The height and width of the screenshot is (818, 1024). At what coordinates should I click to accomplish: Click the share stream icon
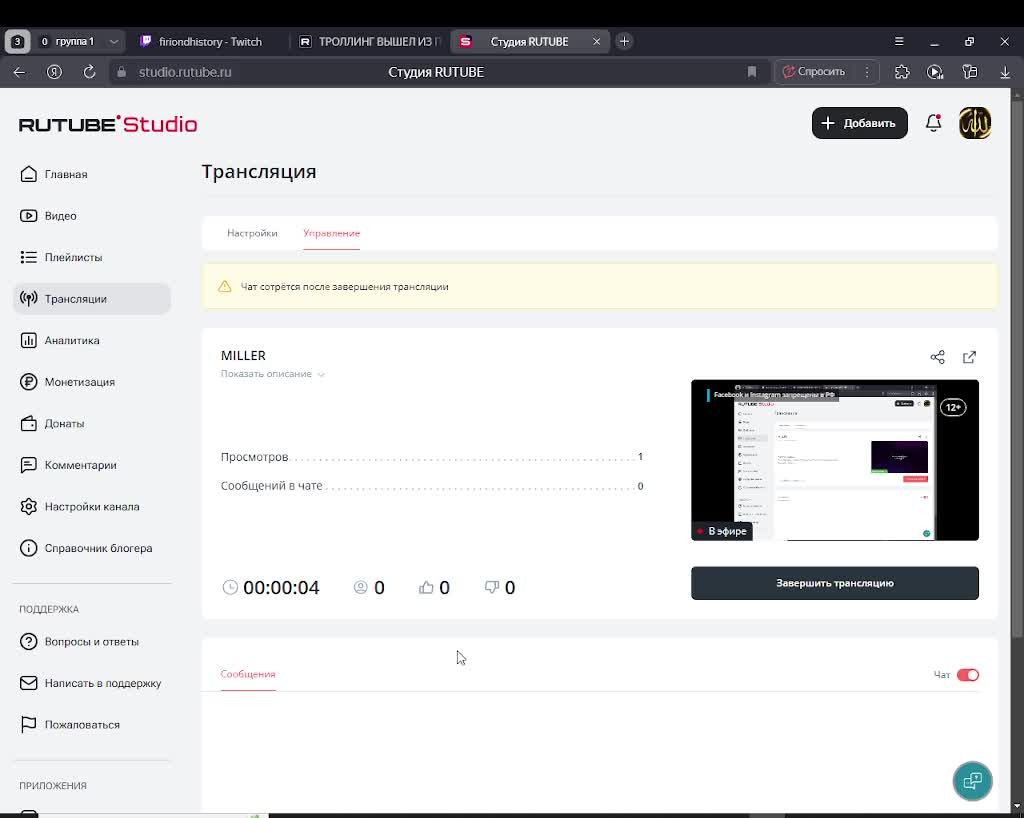click(938, 357)
